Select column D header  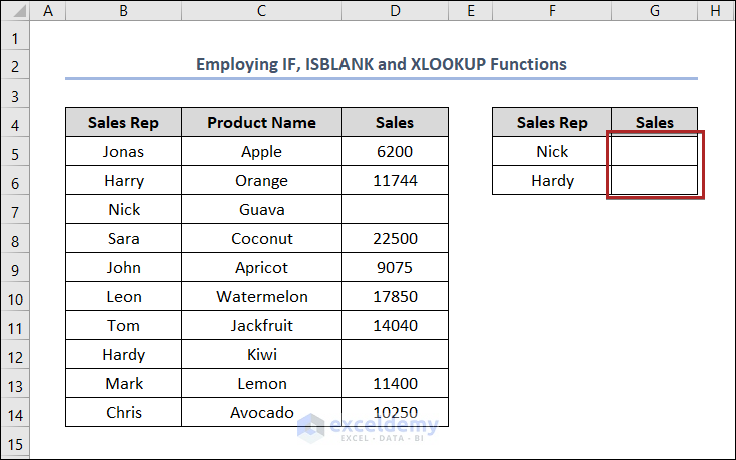395,11
